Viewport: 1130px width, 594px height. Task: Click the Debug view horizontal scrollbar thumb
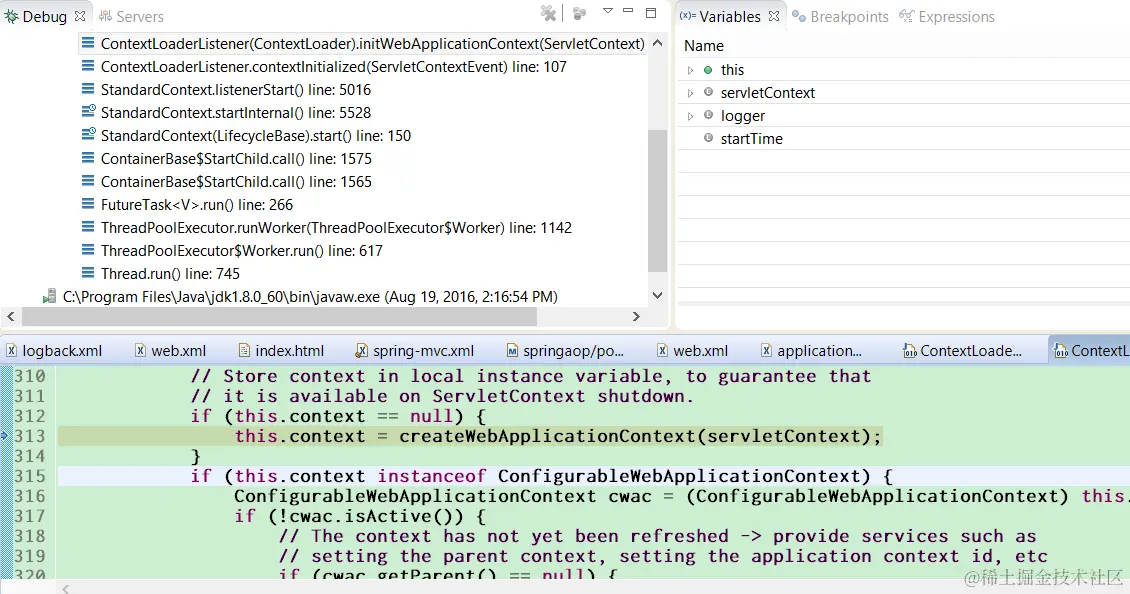point(280,316)
